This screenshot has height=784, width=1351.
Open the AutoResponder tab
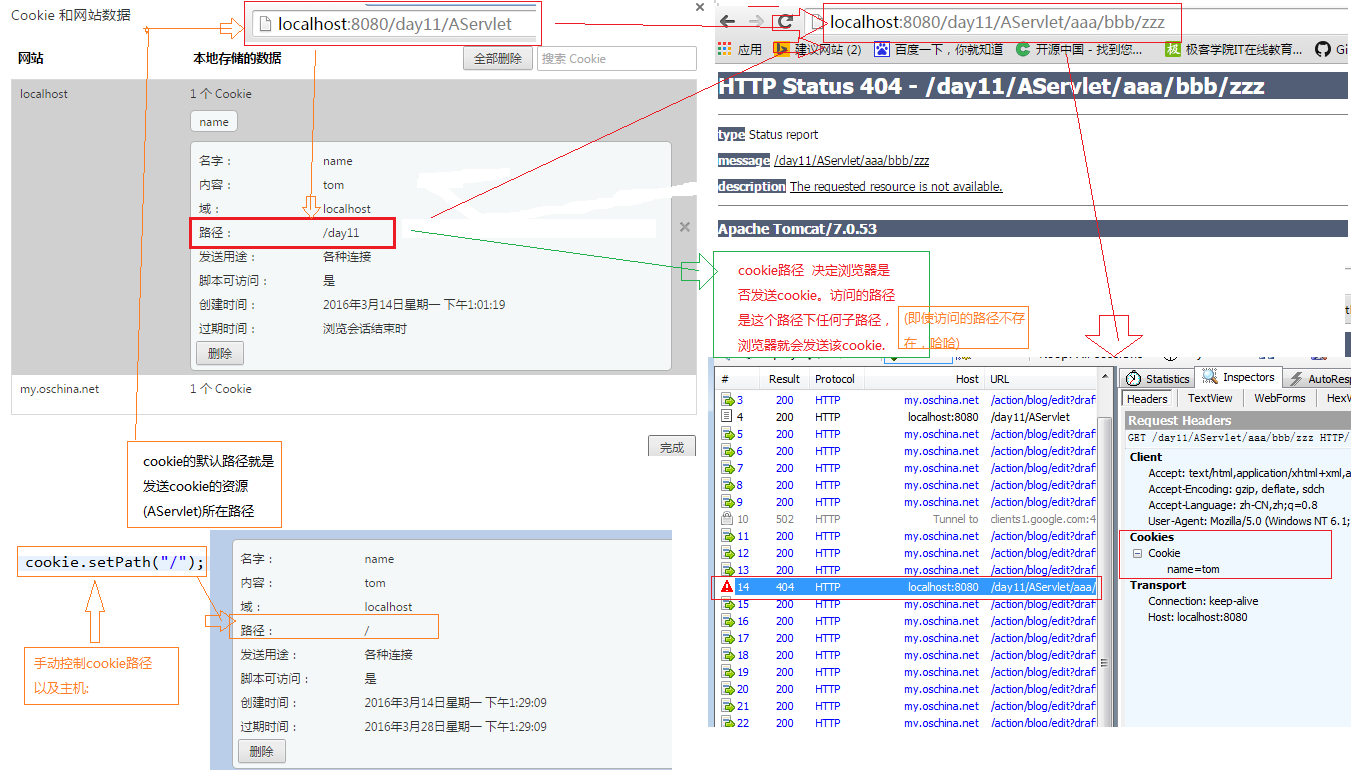click(x=1317, y=379)
